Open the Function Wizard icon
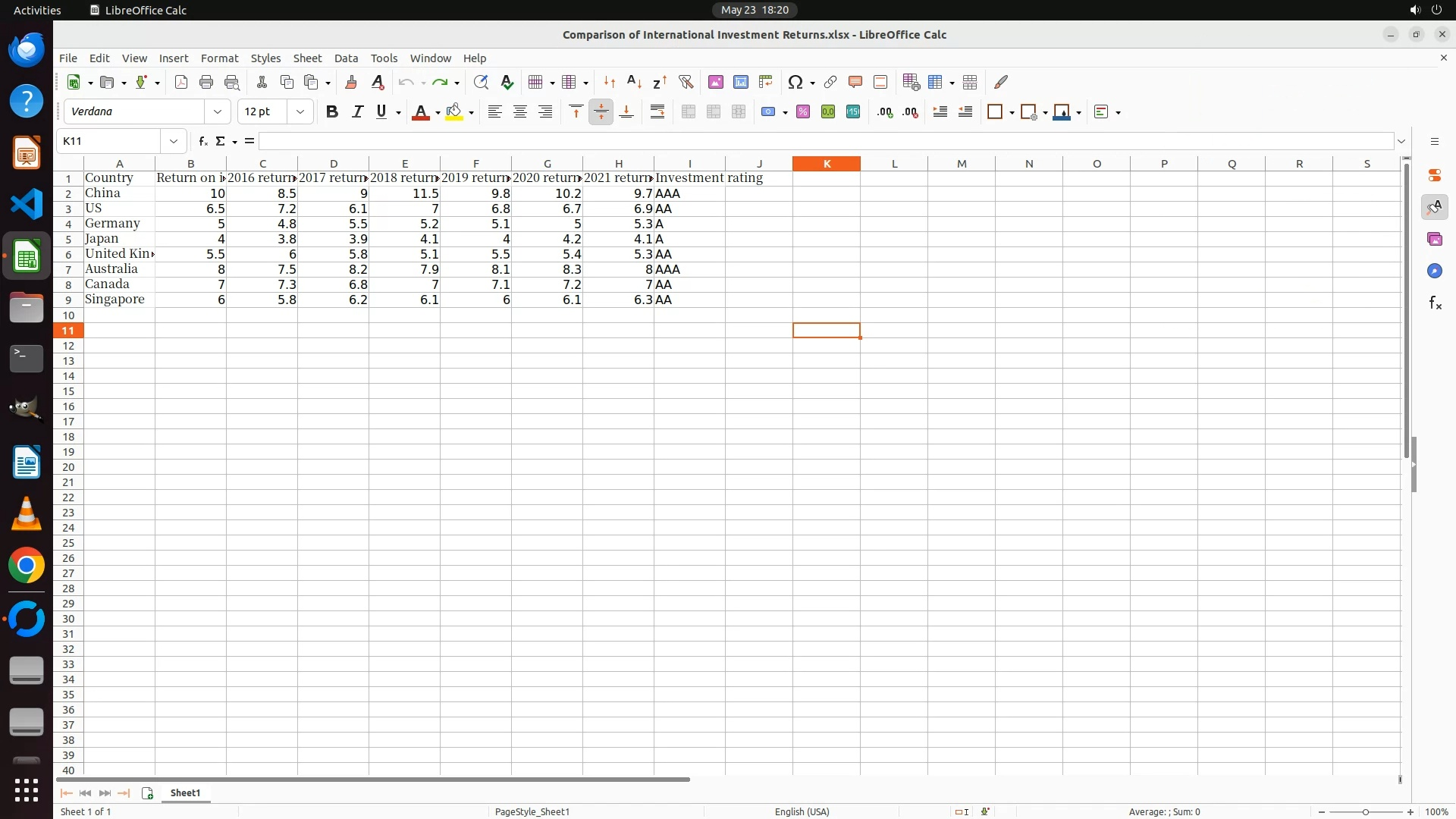1456x819 pixels. point(202,141)
